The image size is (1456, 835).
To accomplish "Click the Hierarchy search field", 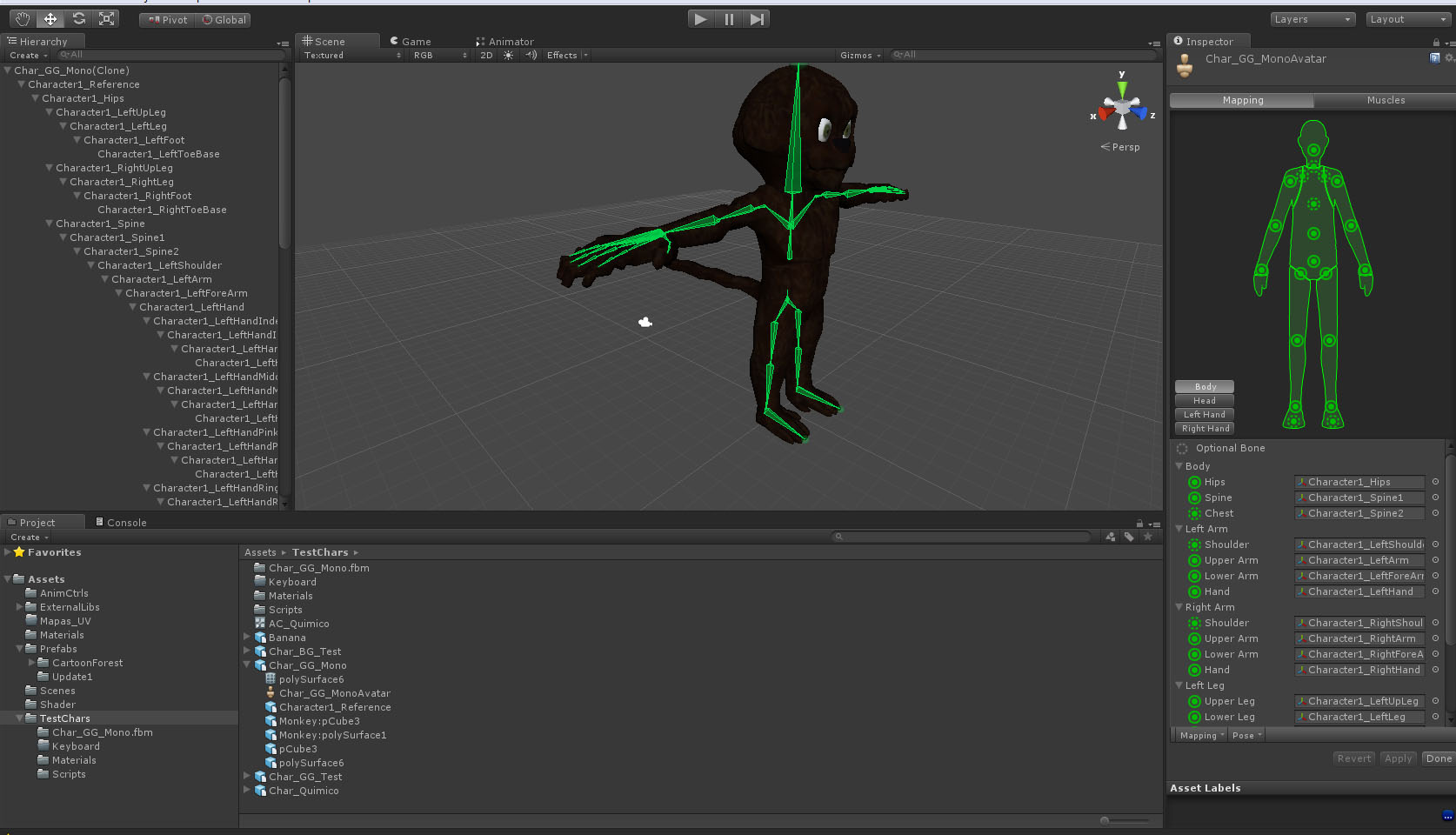I will point(170,55).
